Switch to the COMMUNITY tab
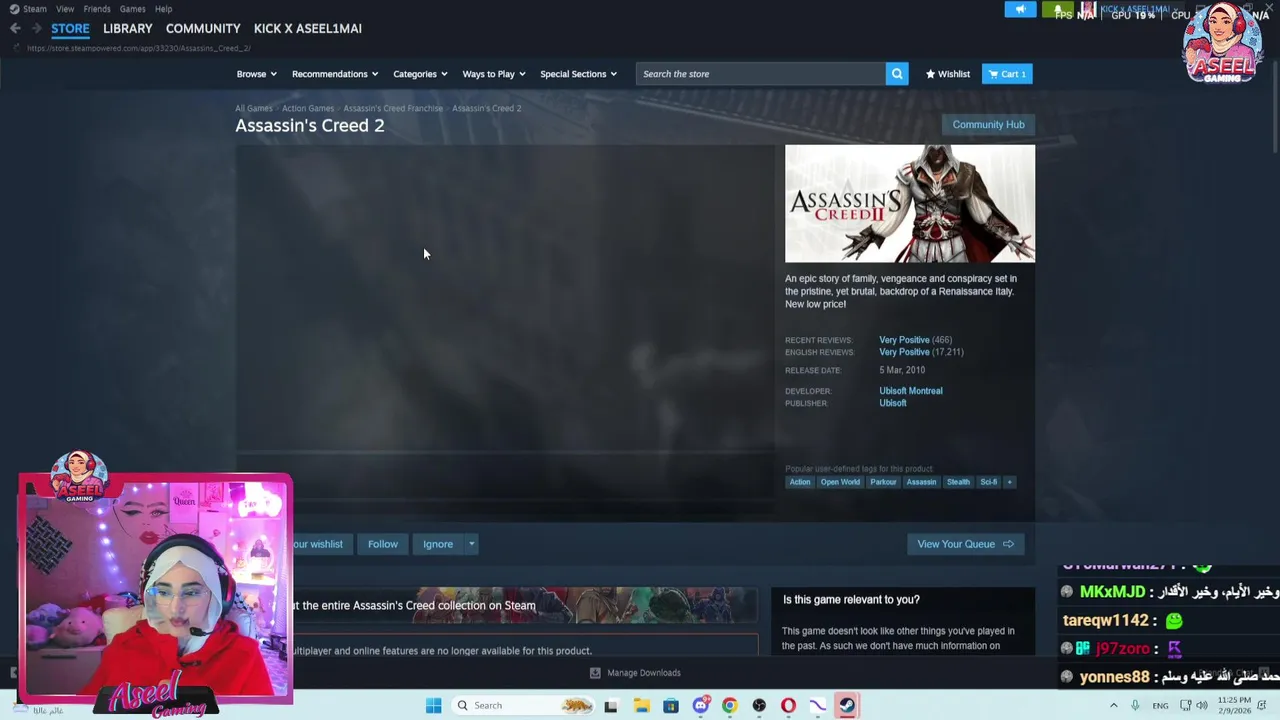 (203, 28)
